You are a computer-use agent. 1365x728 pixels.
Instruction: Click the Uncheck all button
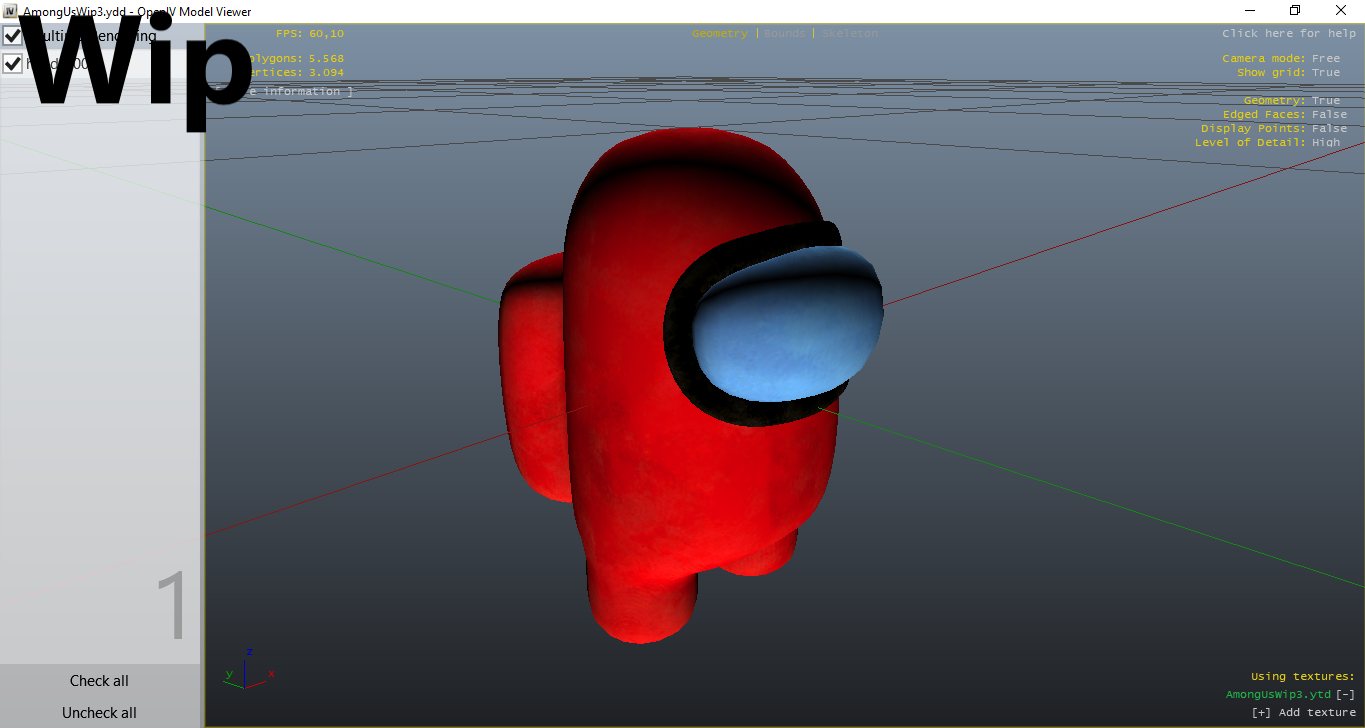99,713
